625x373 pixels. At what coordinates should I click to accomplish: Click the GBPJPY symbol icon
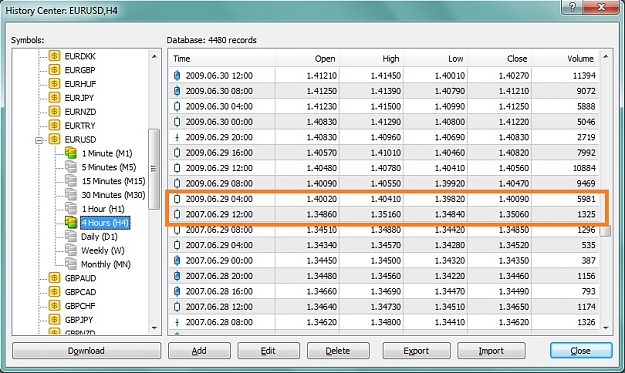tap(54, 320)
